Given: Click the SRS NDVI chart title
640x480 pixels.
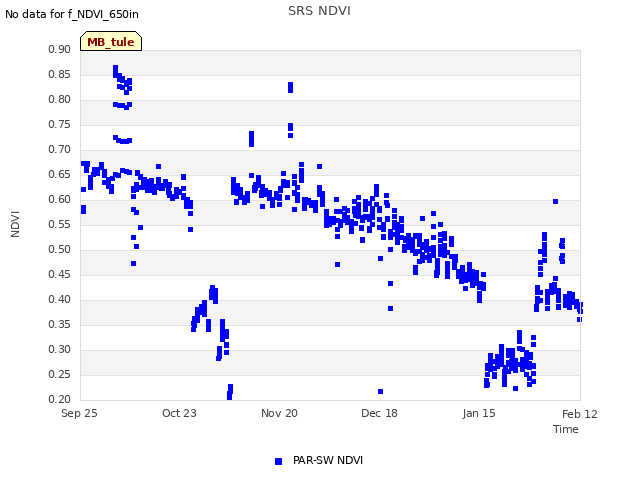Looking at the screenshot, I should coord(319,11).
